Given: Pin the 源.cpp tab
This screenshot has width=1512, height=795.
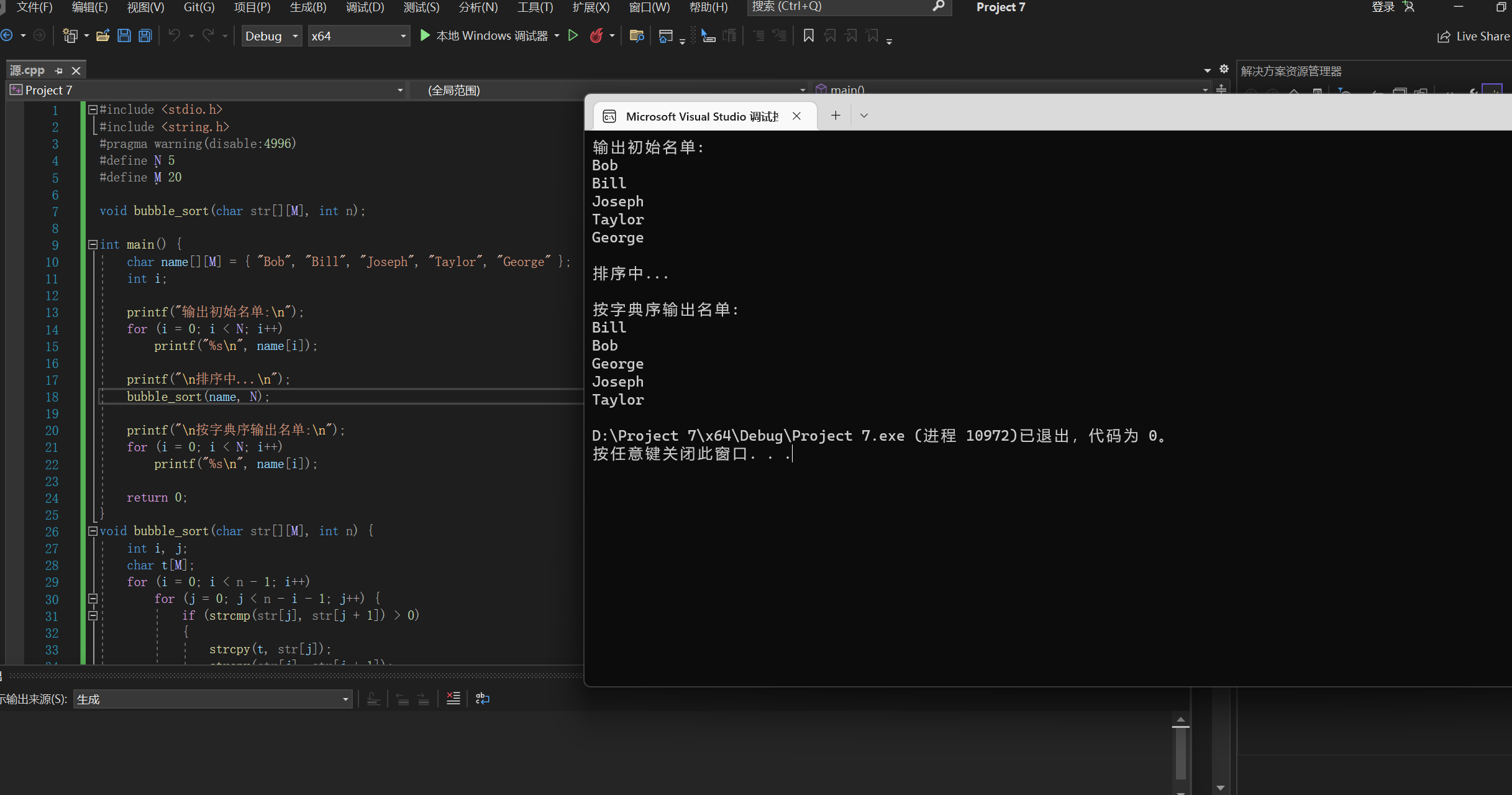Looking at the screenshot, I should pyautogui.click(x=59, y=71).
